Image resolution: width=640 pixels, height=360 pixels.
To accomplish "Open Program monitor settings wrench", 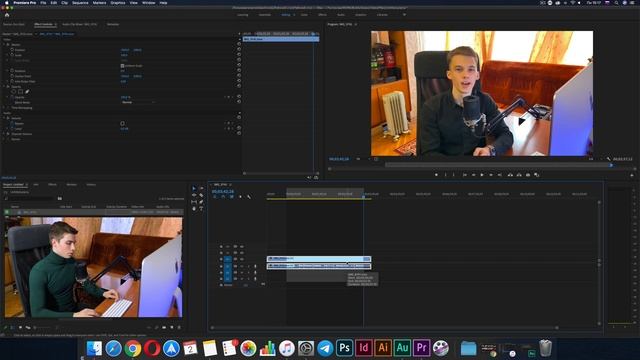I will [609, 159].
